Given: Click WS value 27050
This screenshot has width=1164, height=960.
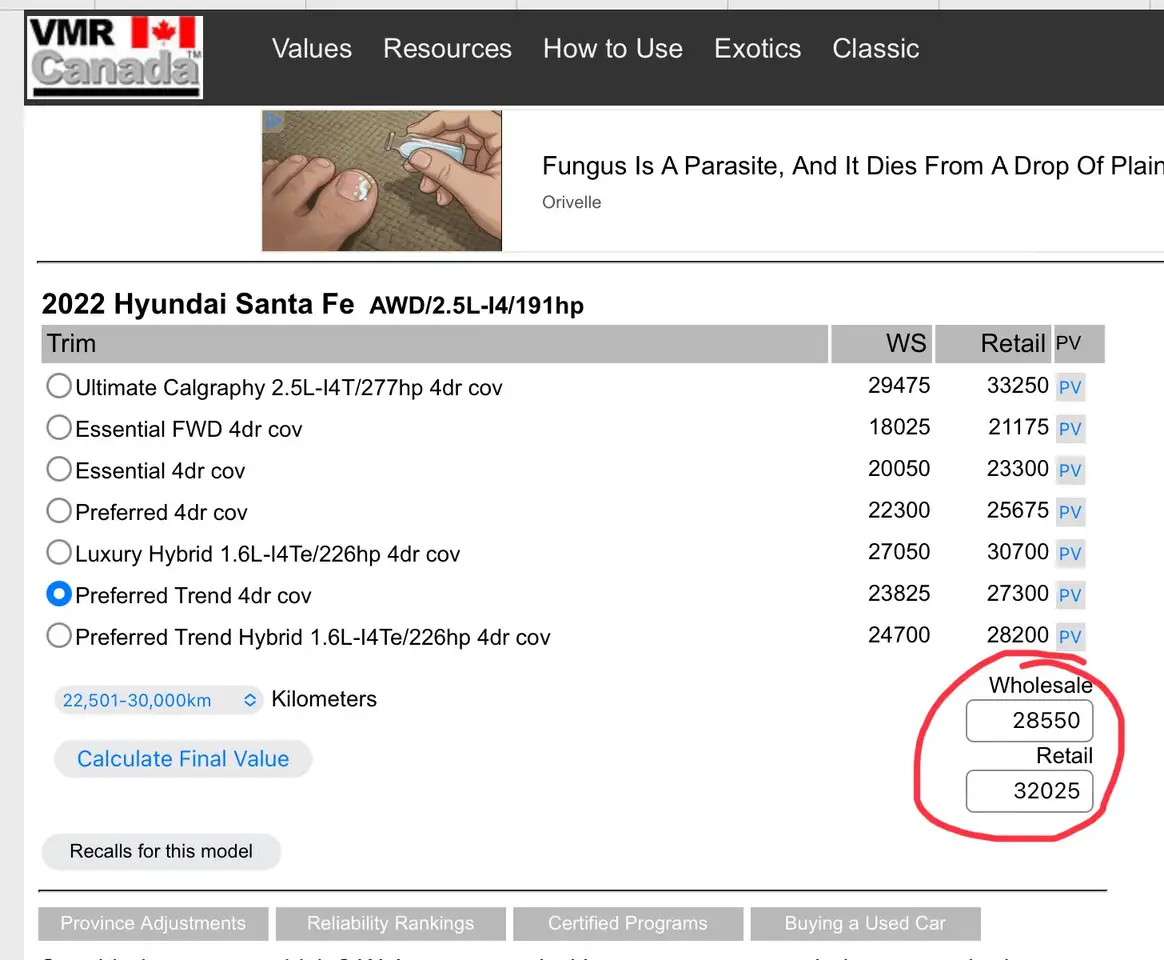Looking at the screenshot, I should 899,552.
